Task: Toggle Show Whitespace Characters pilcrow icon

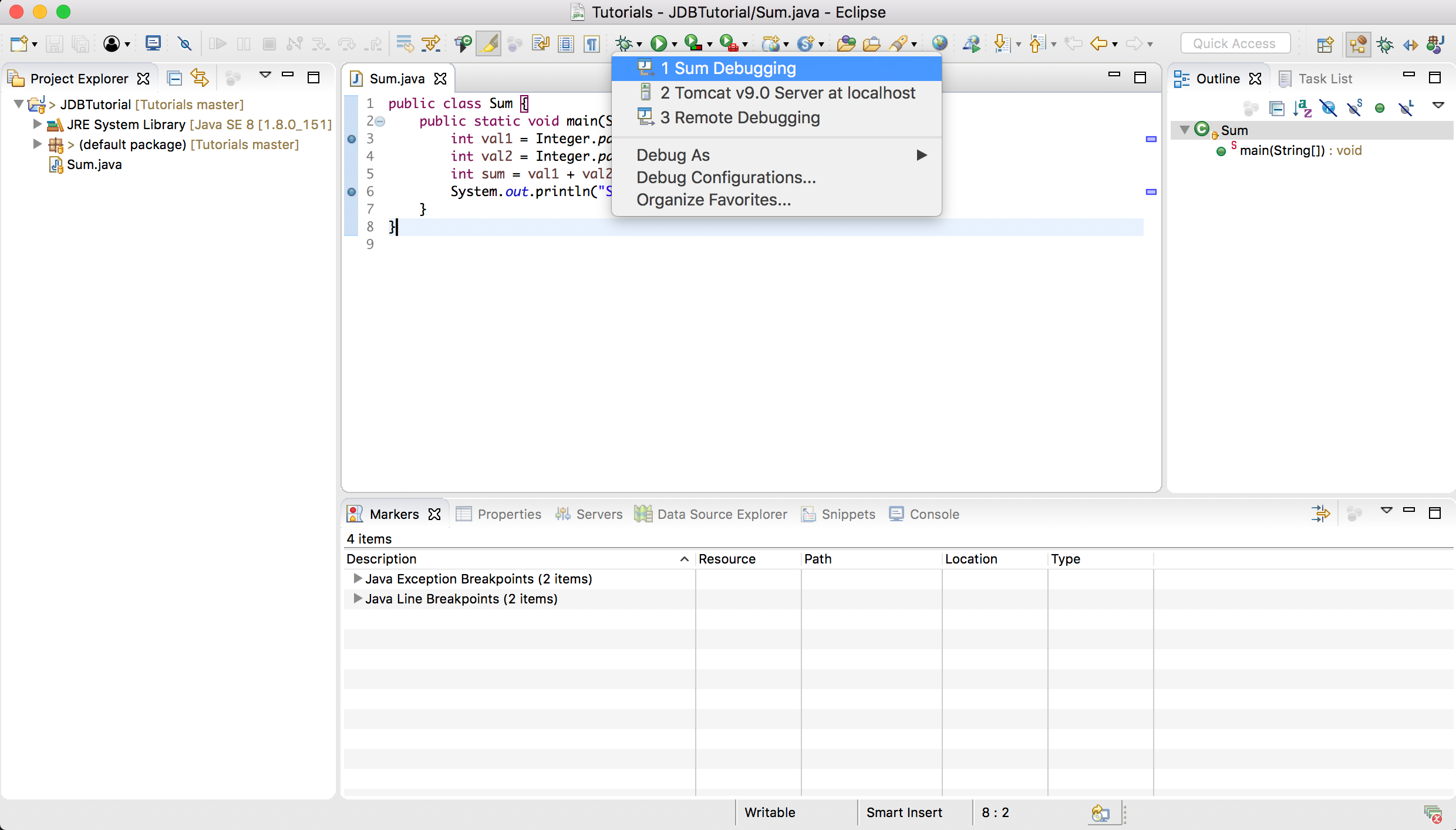Action: pos(592,43)
